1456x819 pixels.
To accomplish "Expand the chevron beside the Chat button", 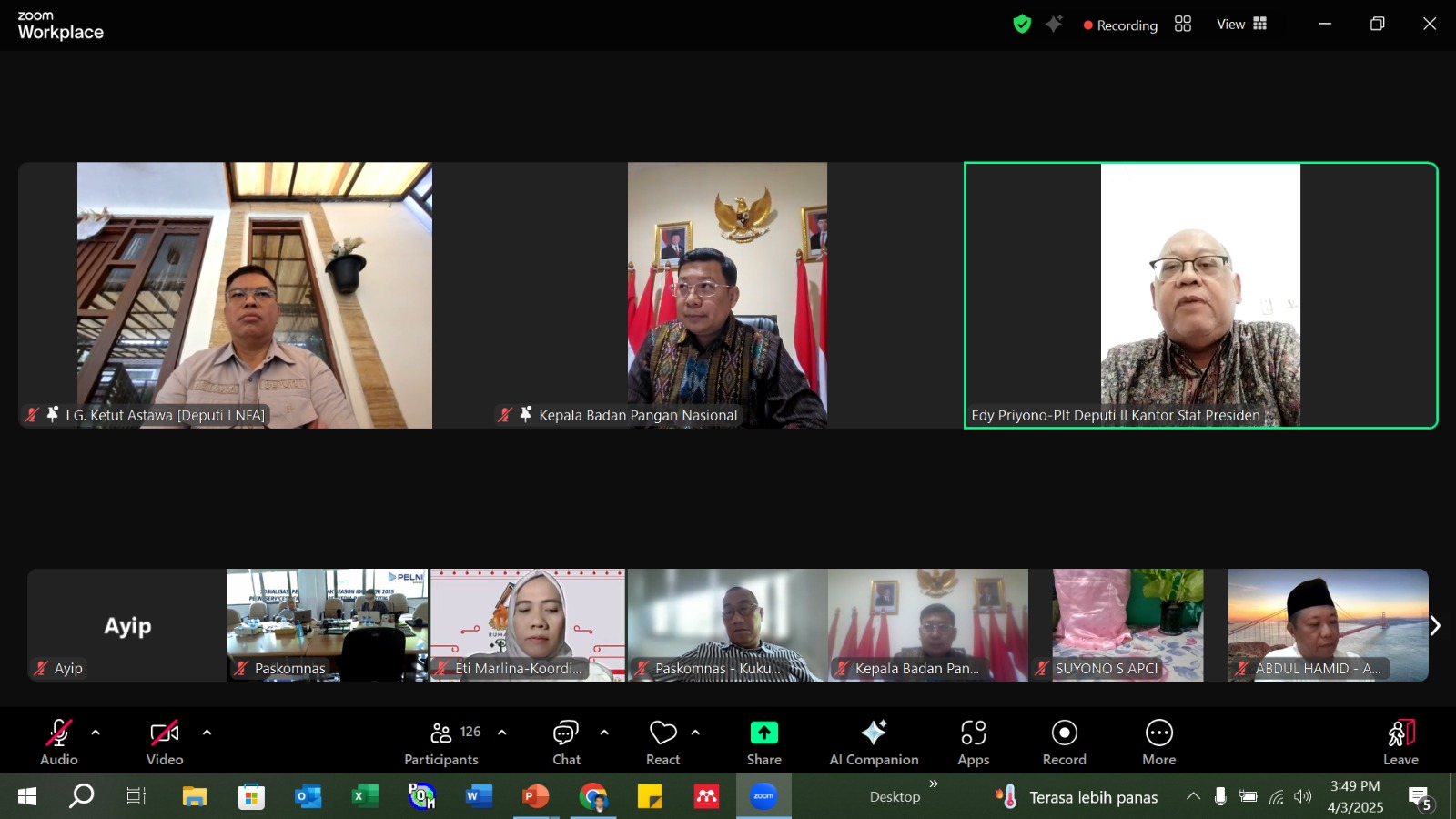I will coord(604,733).
